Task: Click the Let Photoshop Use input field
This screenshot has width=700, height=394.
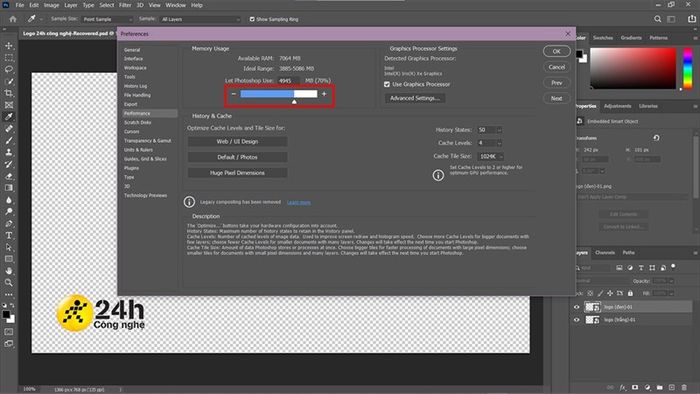Action: 288,81
